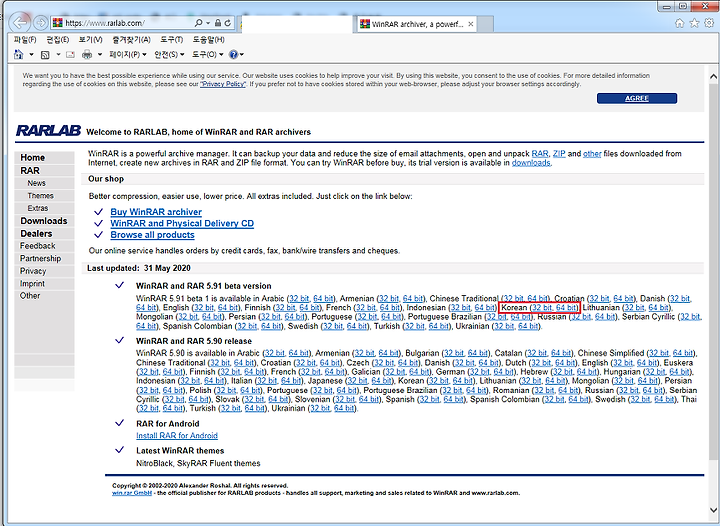
Task: Click the browser Forward arrow button
Action: coord(41,22)
